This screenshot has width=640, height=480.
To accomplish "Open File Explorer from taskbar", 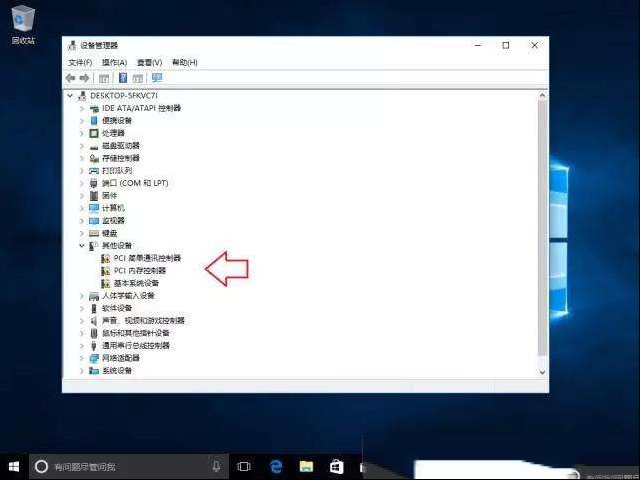I will coord(306,467).
